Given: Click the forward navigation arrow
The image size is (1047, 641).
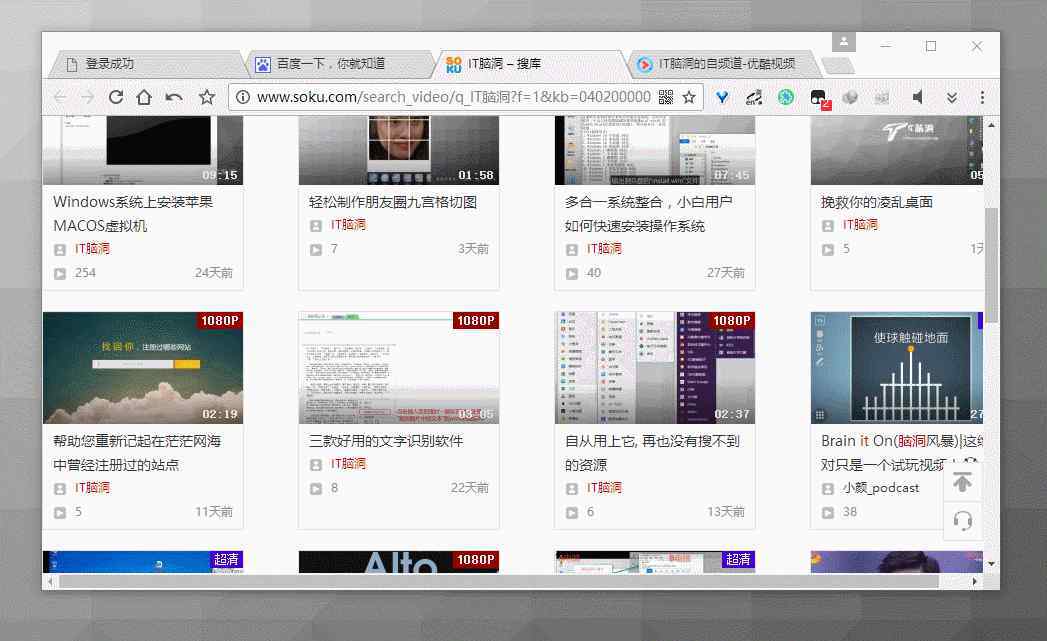Looking at the screenshot, I should click(x=87, y=97).
